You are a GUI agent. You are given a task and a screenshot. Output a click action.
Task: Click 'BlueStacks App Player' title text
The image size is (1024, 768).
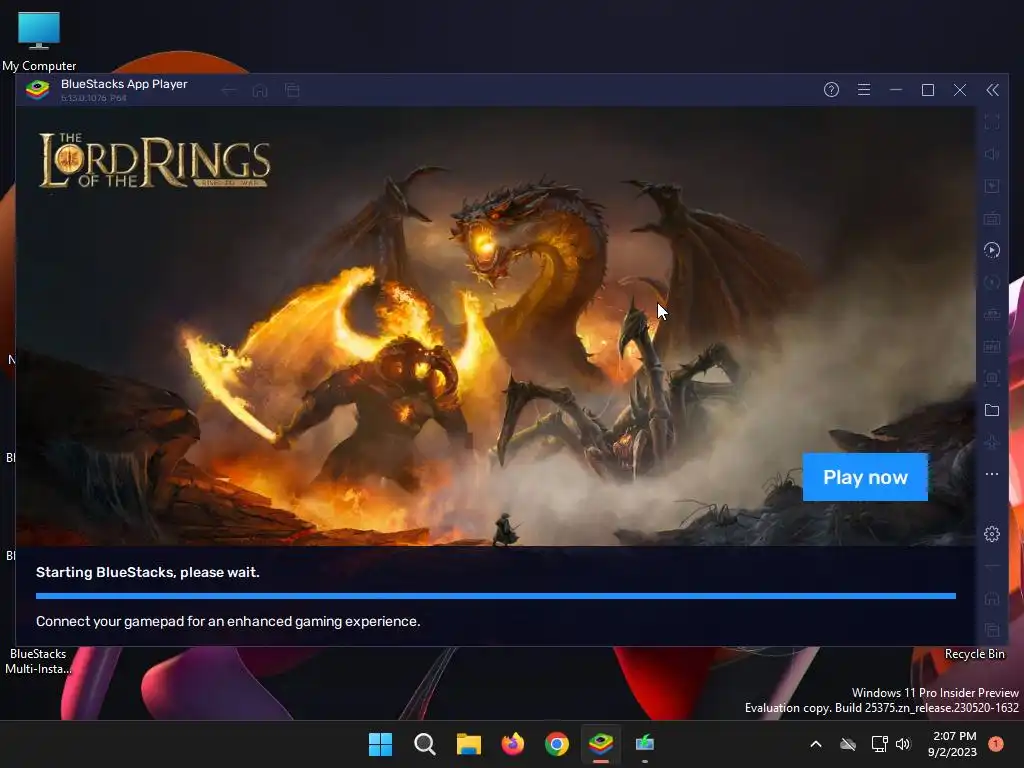click(x=124, y=84)
